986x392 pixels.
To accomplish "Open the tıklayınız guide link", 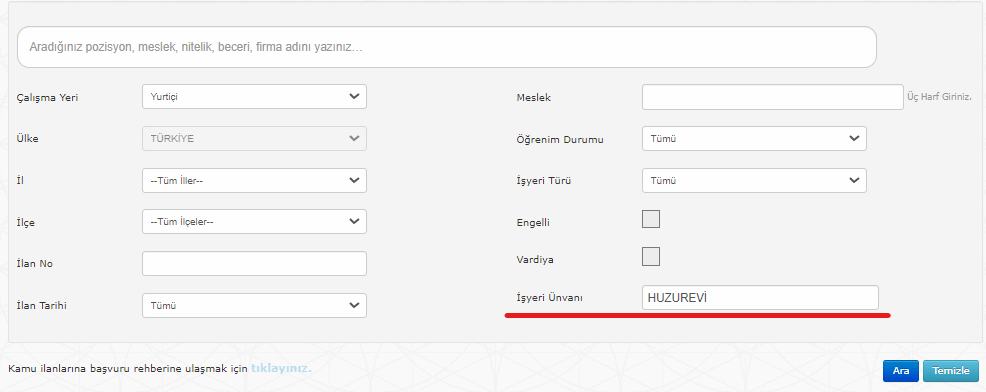I will tap(280, 368).
